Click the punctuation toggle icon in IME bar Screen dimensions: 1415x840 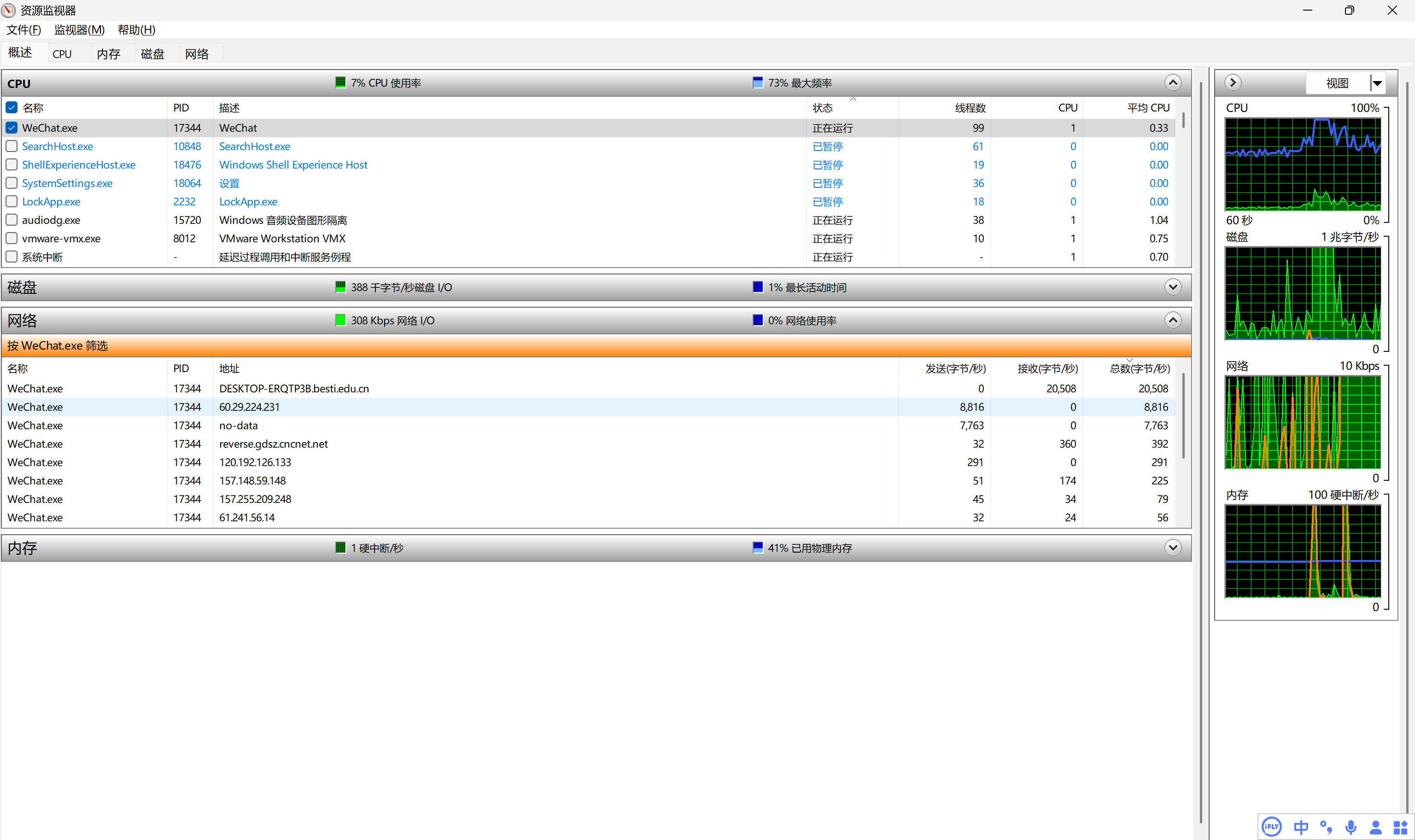tap(1326, 827)
